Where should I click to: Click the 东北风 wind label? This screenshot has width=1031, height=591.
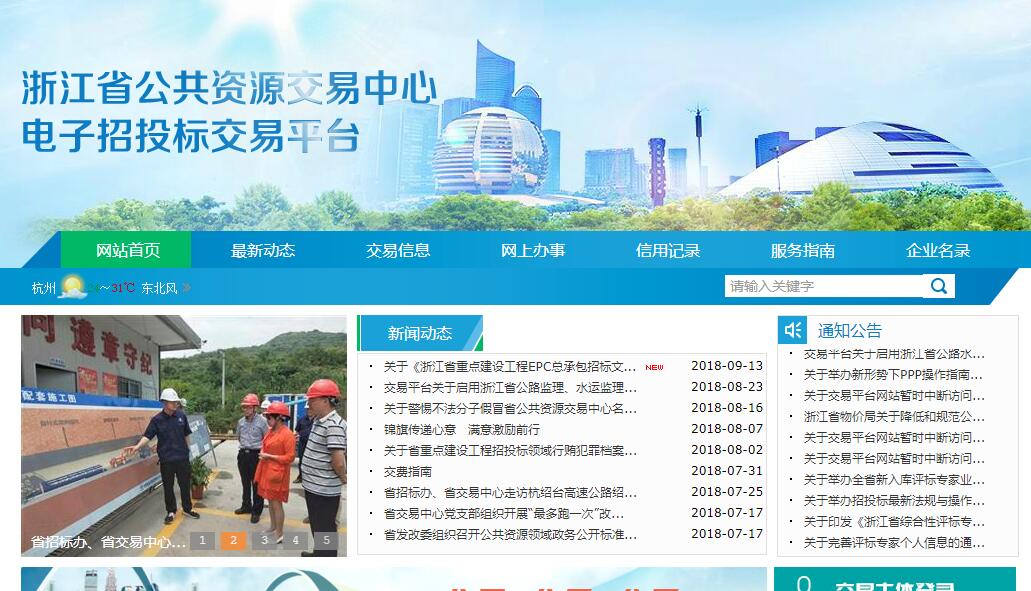[x=159, y=288]
